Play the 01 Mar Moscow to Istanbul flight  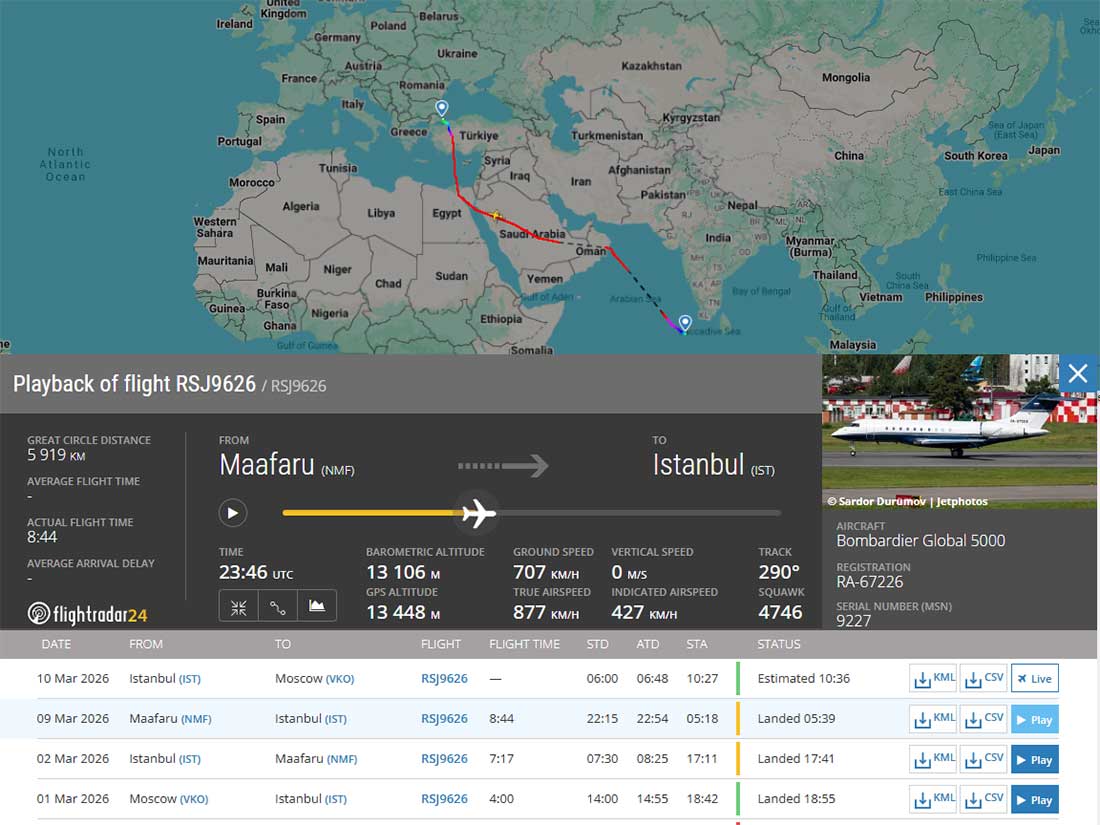coord(1035,799)
